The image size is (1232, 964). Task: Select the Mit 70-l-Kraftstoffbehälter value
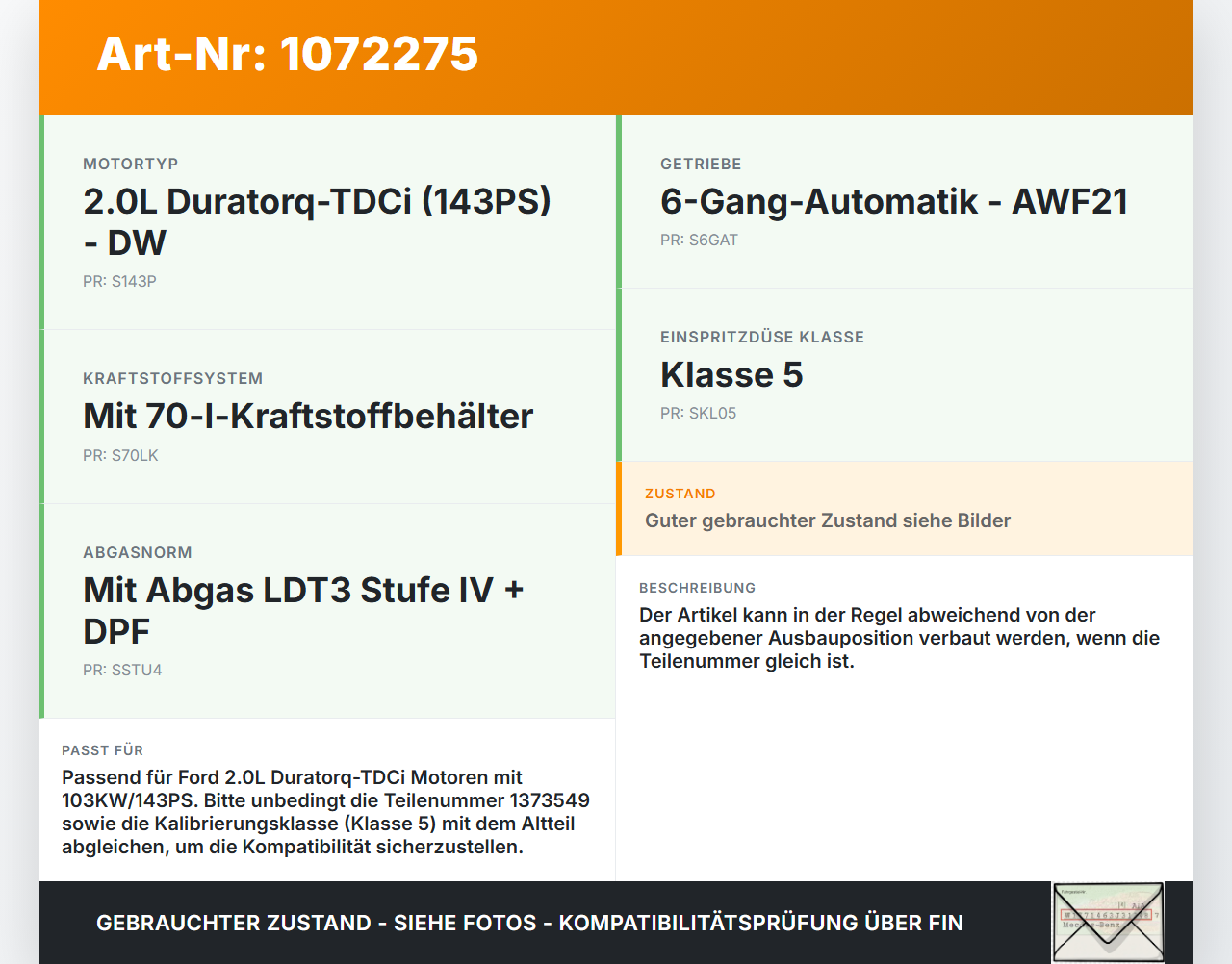[x=308, y=416]
